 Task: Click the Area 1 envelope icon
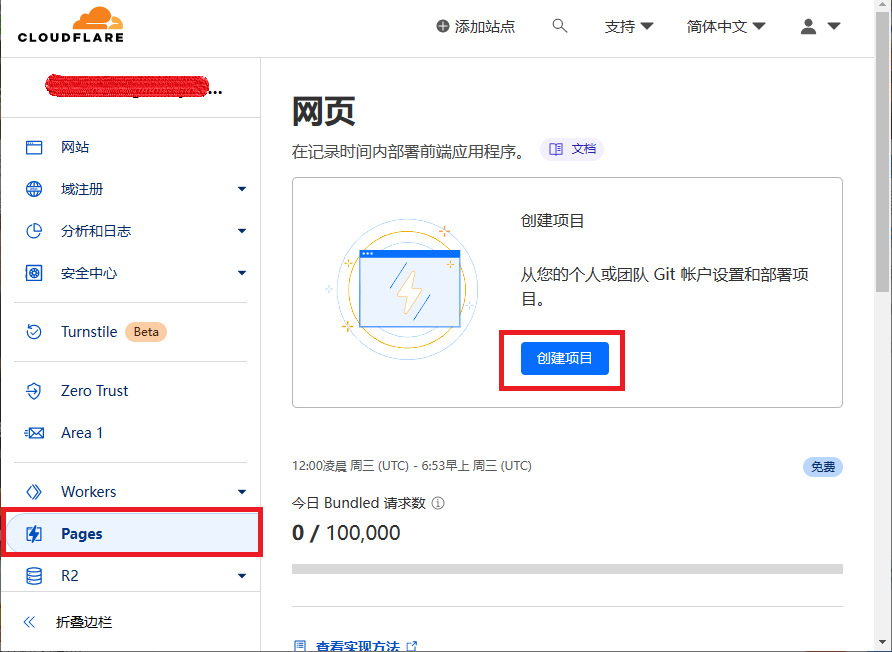[x=34, y=433]
